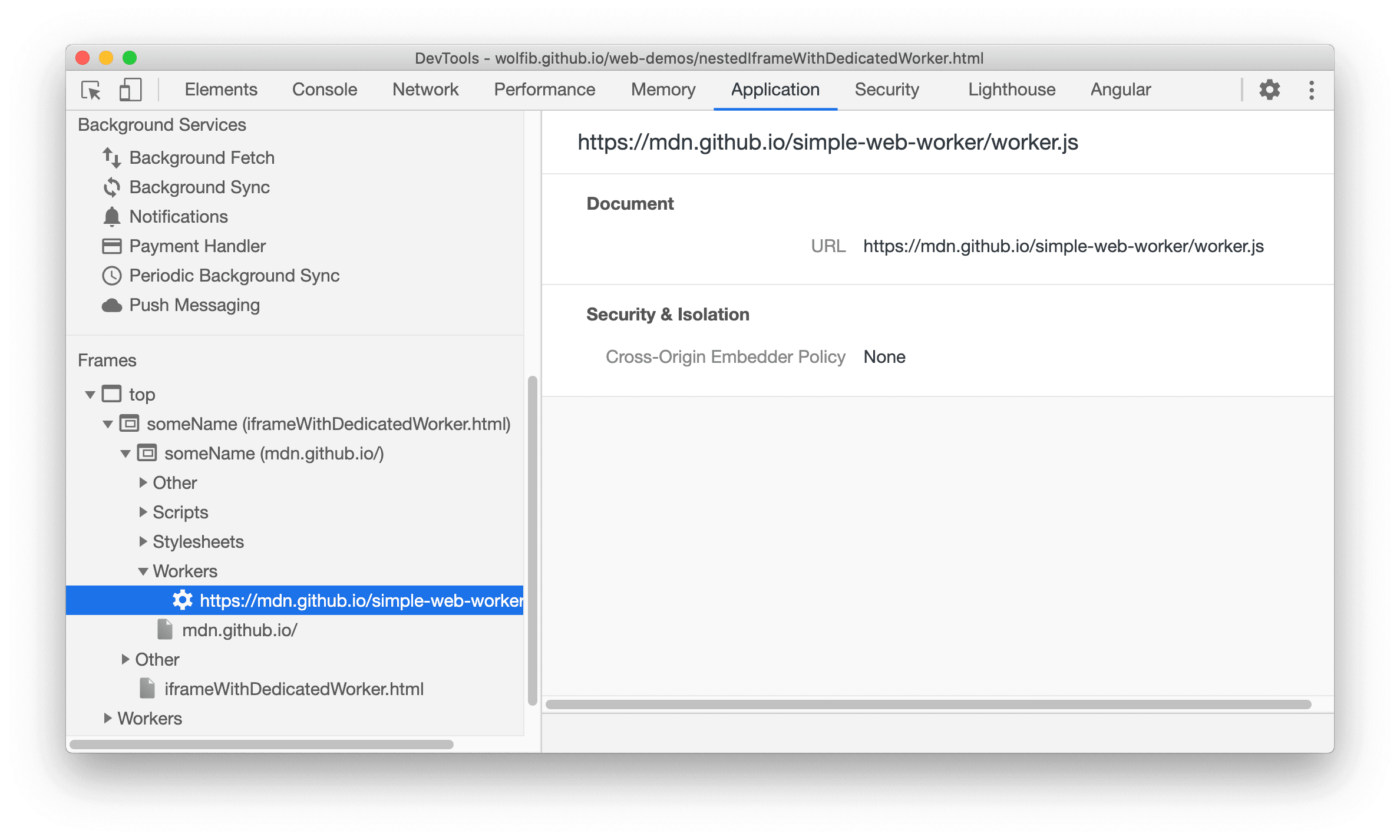Click the DevTools settings gear icon
The image size is (1400, 840).
pyautogui.click(x=1270, y=90)
